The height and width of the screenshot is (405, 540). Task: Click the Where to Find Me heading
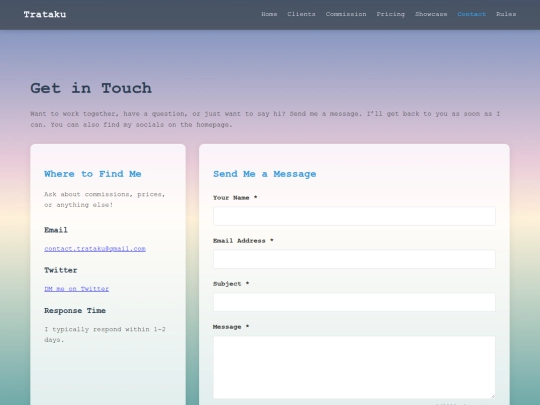pos(93,174)
